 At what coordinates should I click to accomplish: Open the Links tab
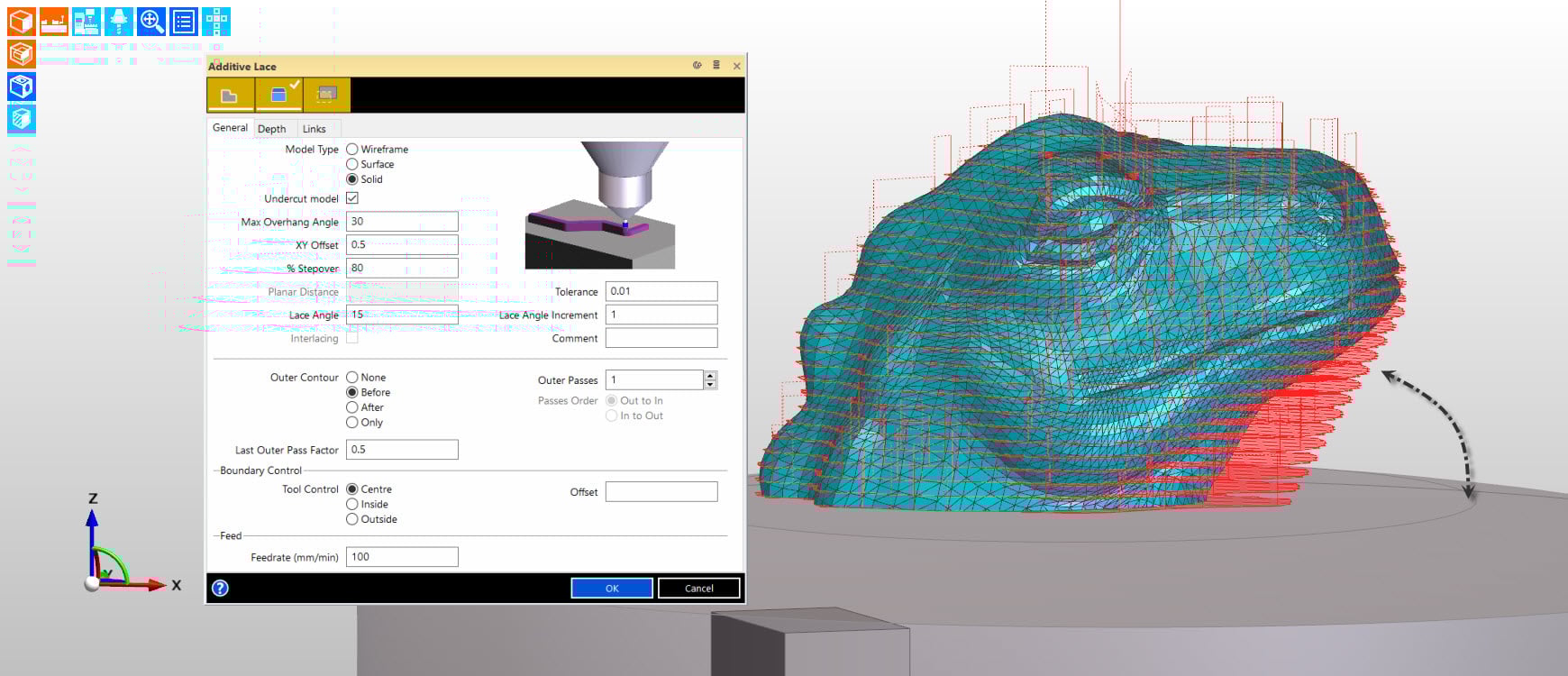tap(314, 129)
